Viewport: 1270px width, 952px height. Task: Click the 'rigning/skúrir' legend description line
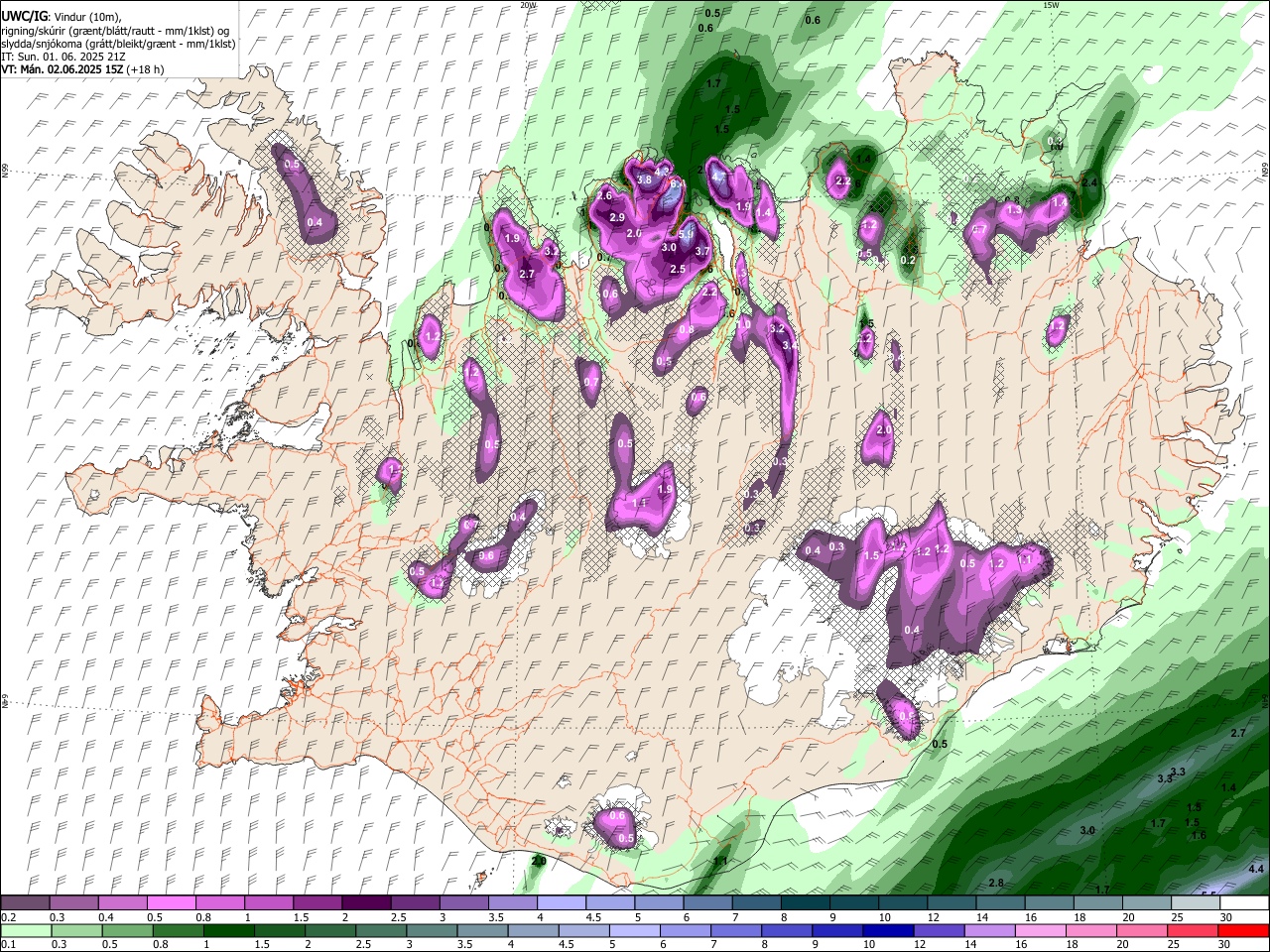[x=115, y=31]
